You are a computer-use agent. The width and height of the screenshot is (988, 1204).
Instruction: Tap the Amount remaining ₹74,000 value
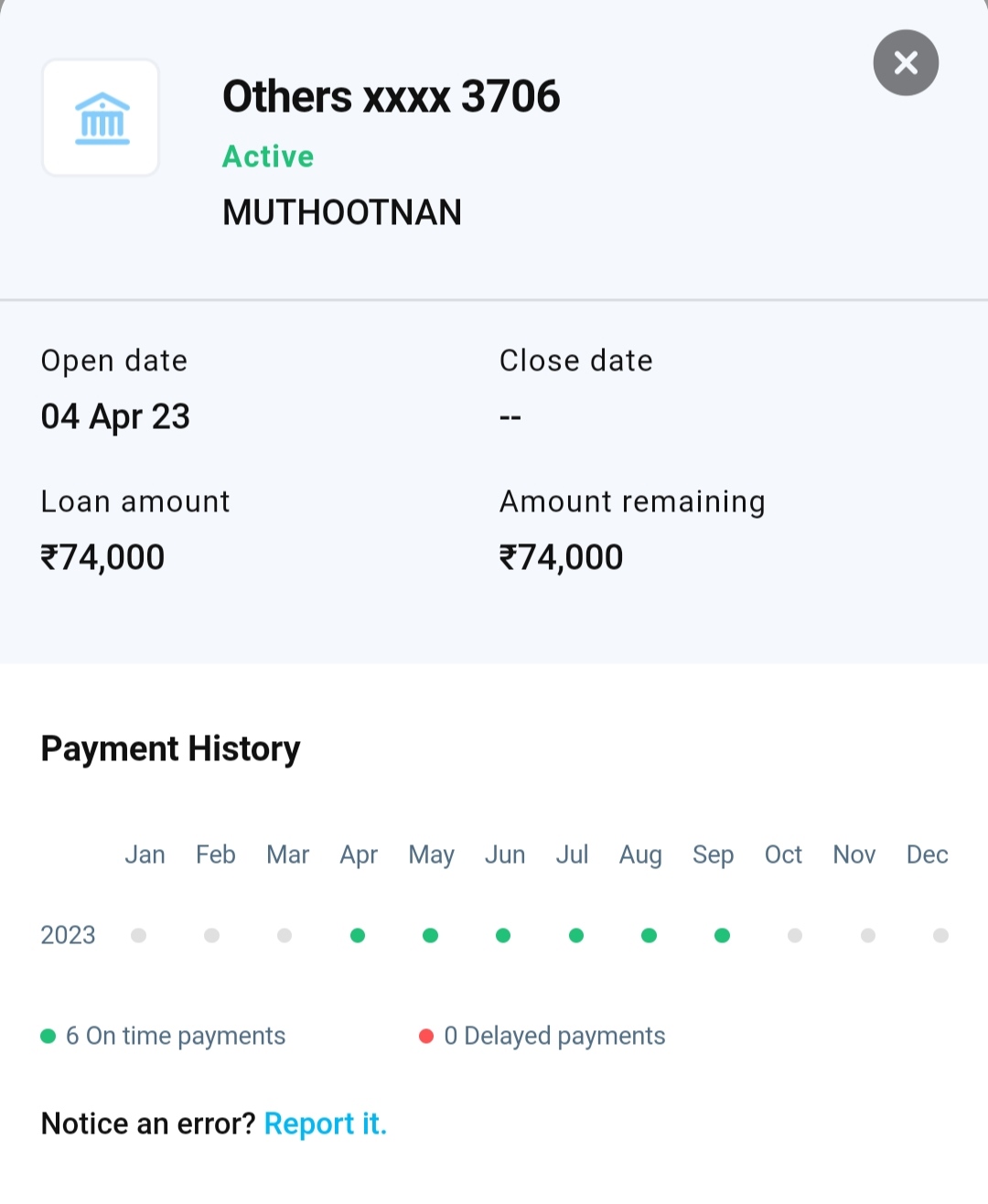tap(561, 557)
